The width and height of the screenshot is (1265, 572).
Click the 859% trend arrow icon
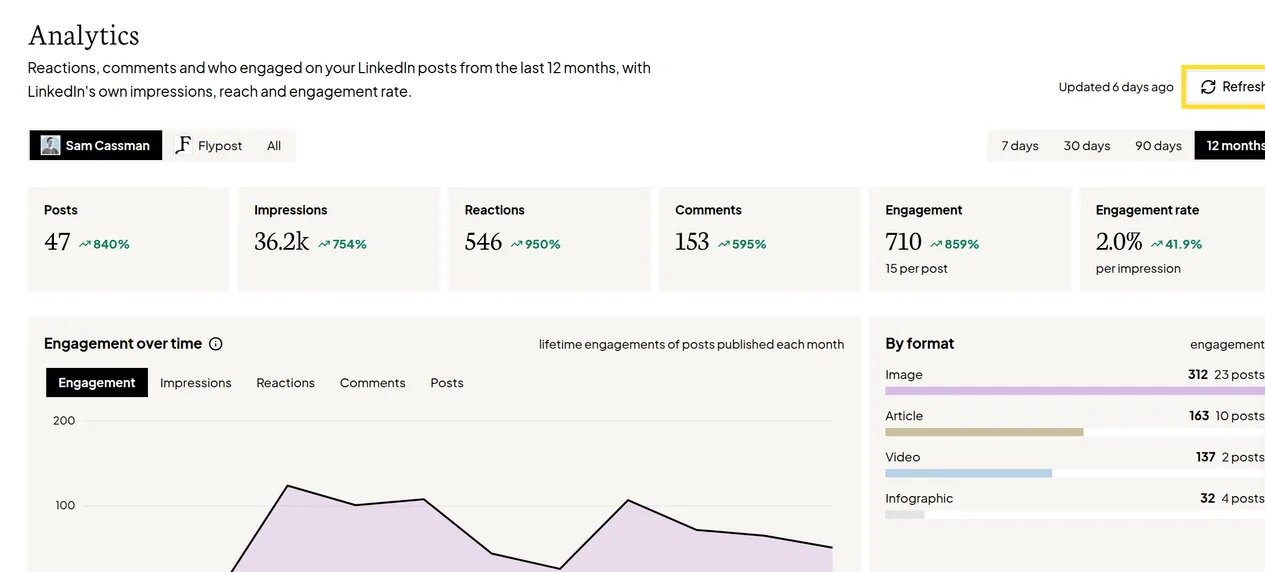coord(936,244)
